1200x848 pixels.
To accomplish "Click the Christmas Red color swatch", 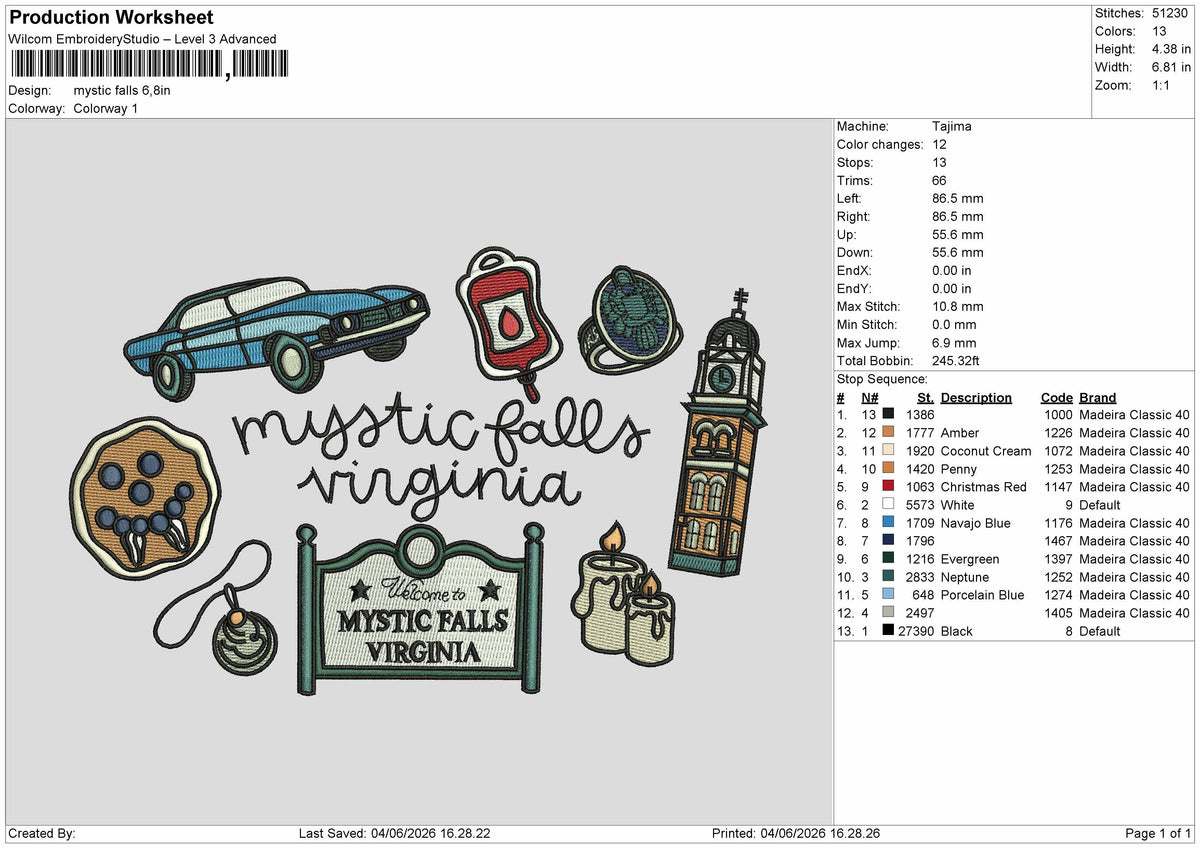I will 888,487.
